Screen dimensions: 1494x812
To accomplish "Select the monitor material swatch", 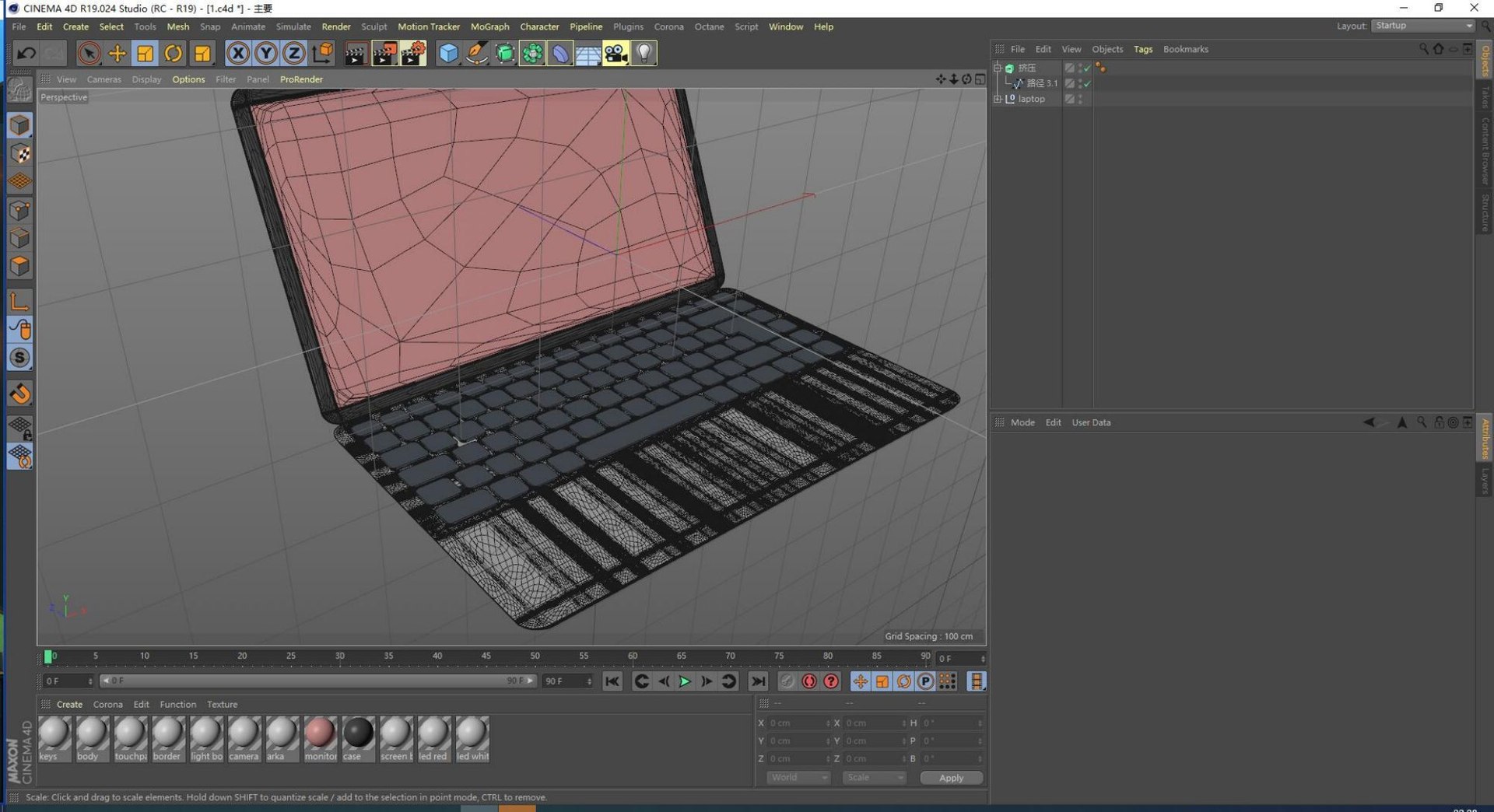I will pos(320,738).
